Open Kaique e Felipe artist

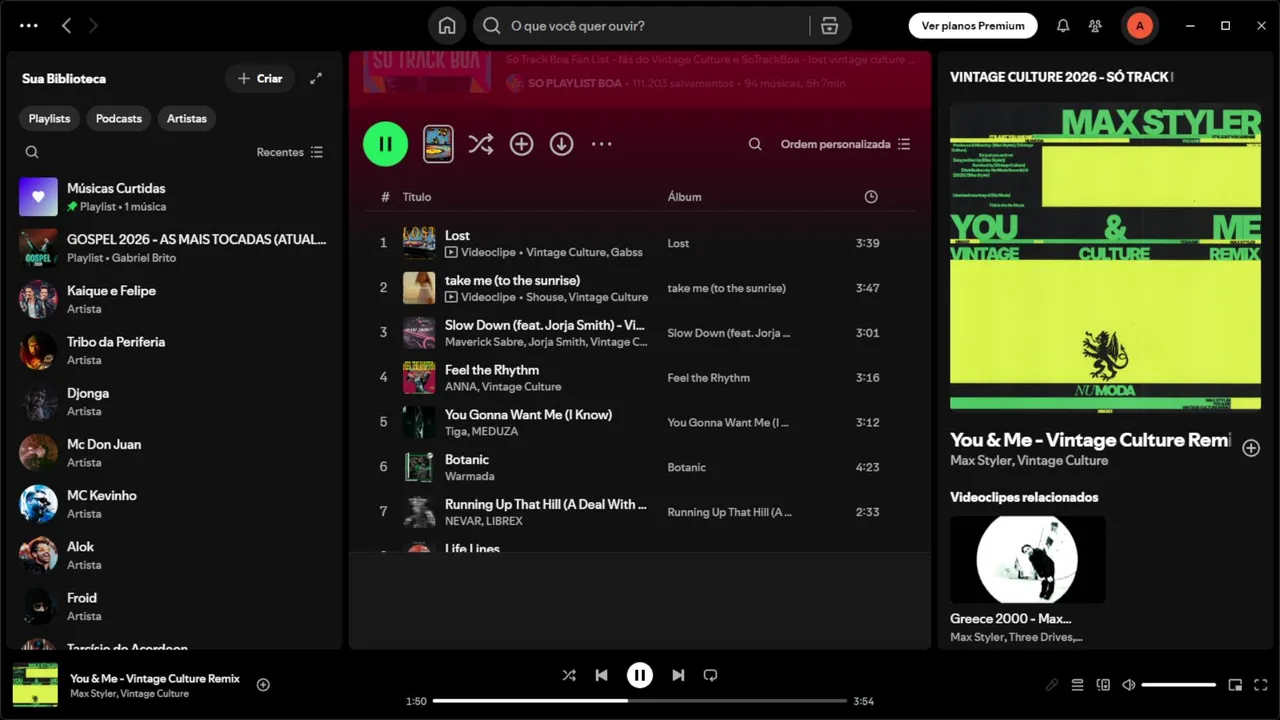pyautogui.click(x=175, y=299)
